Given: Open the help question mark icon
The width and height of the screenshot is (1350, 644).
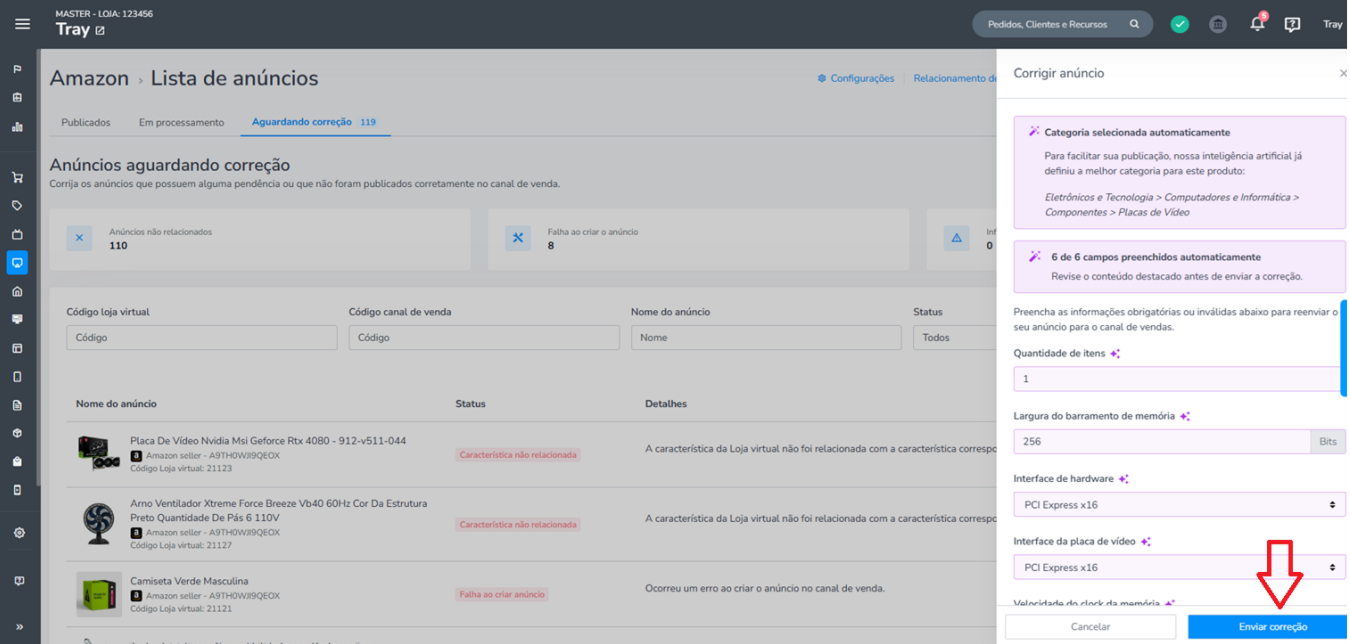Looking at the screenshot, I should [1292, 24].
